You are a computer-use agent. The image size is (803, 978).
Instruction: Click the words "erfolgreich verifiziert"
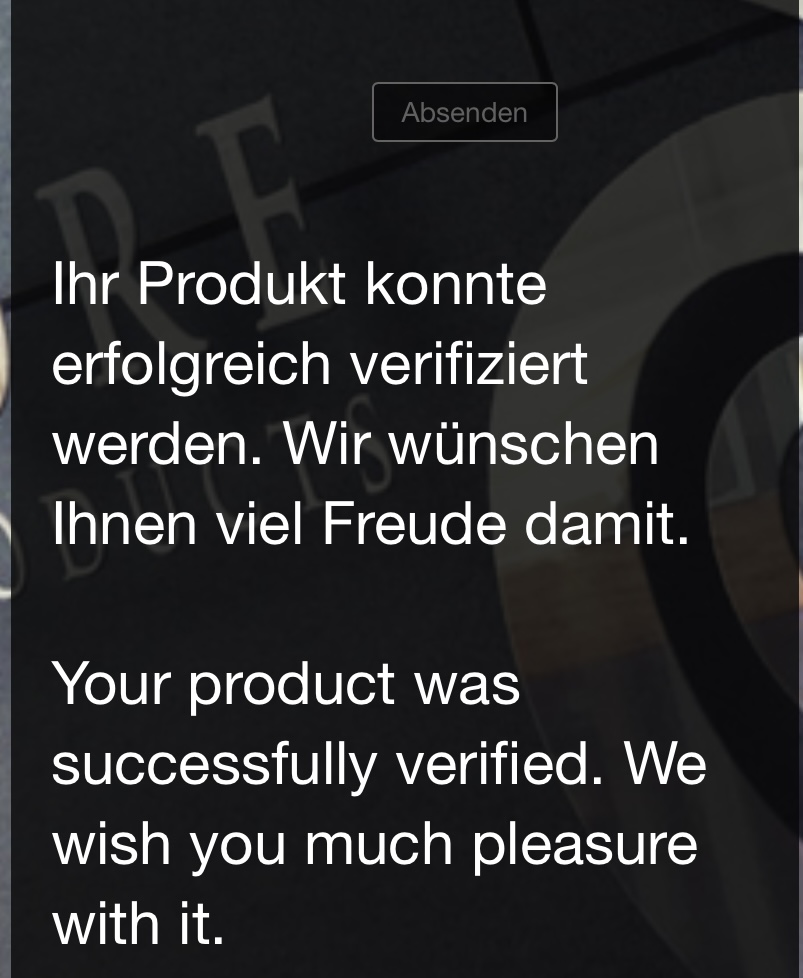(x=319, y=364)
